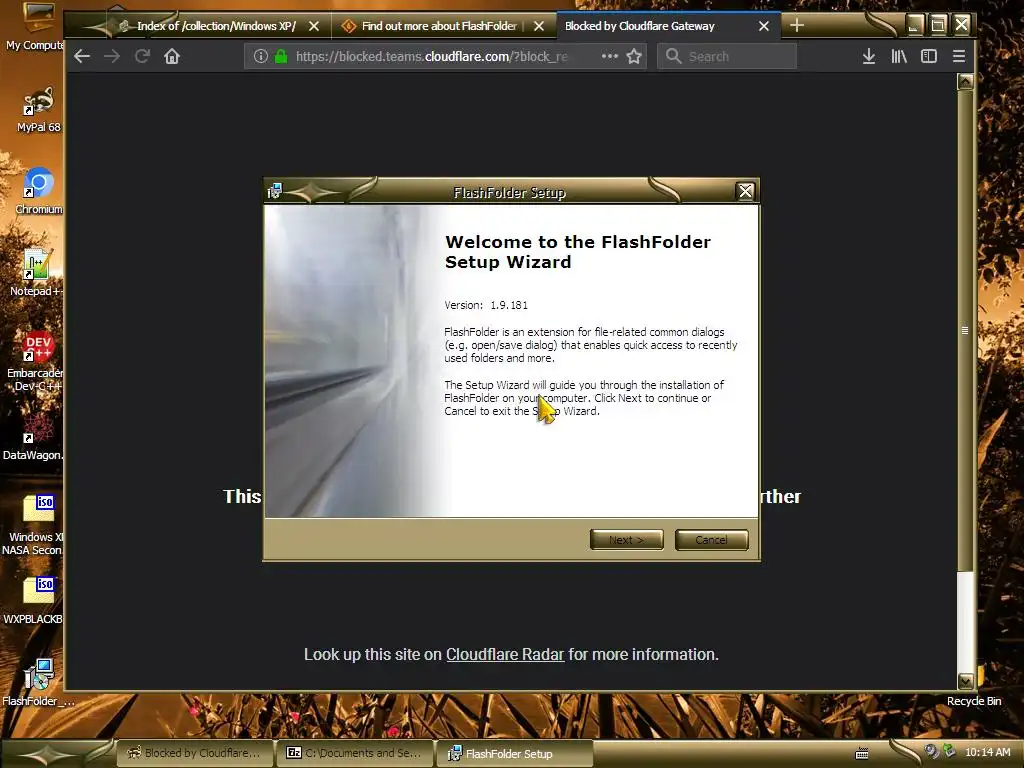1024x768 pixels.
Task: Open the browser home page icon
Action: pos(172,56)
